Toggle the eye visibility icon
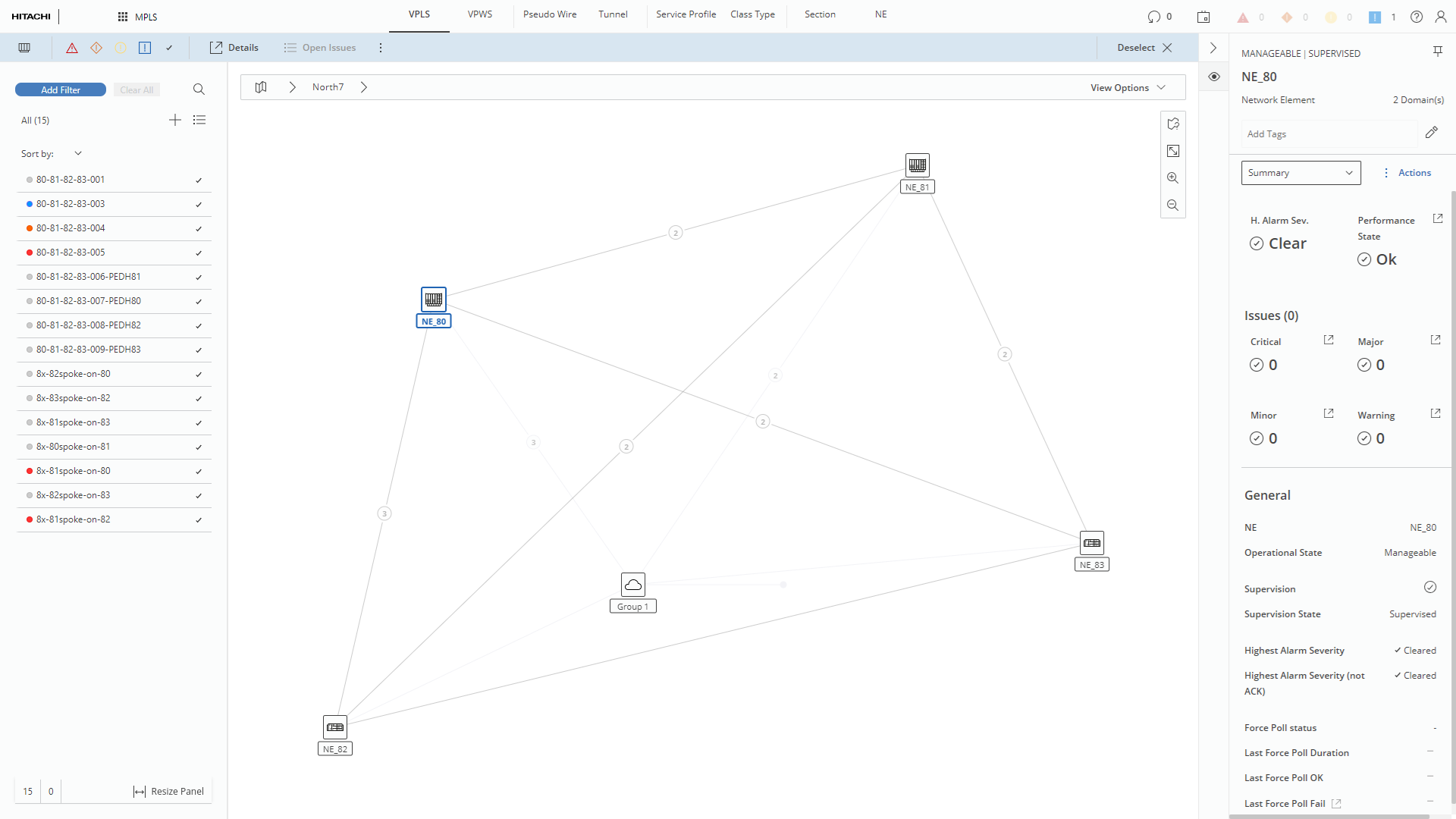The image size is (1456, 819). [1214, 77]
